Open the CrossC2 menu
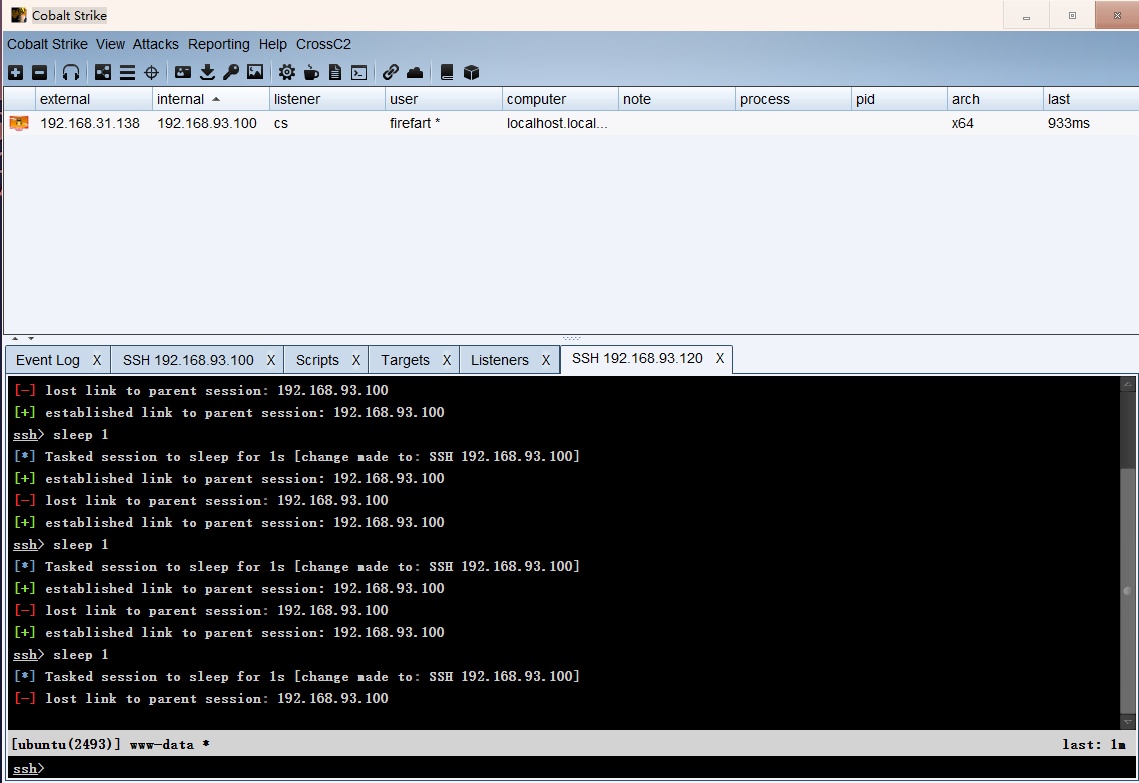 pos(323,44)
